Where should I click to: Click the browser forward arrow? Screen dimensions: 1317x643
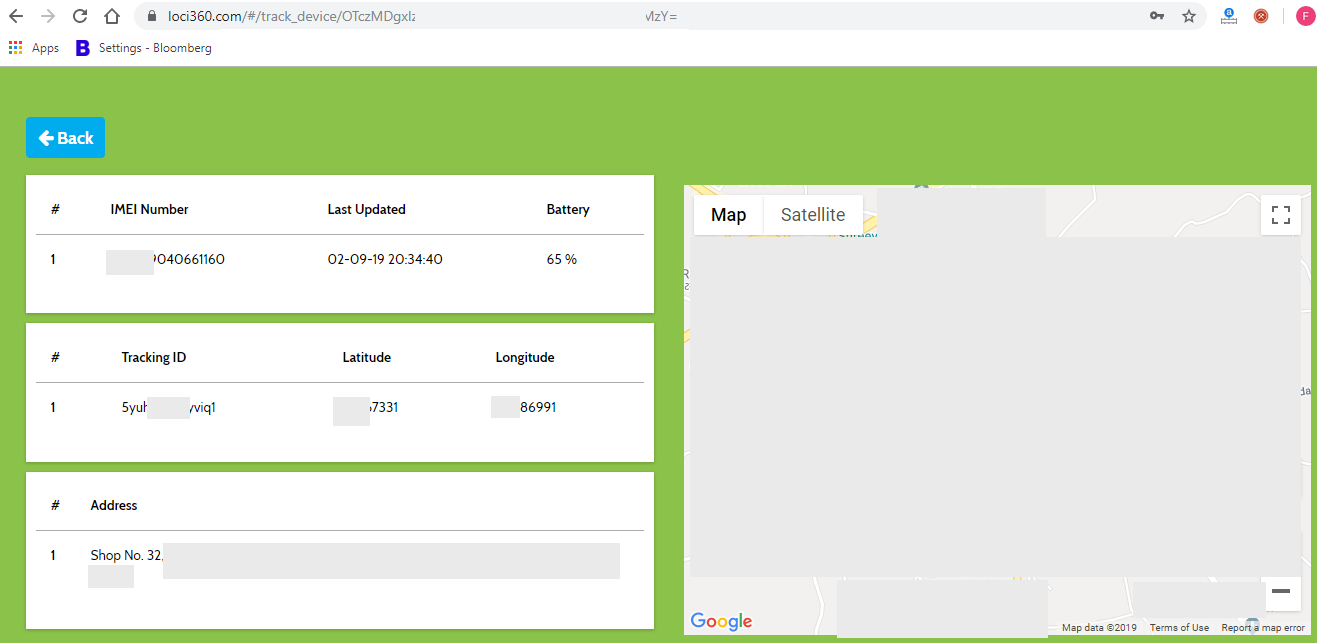coord(48,16)
